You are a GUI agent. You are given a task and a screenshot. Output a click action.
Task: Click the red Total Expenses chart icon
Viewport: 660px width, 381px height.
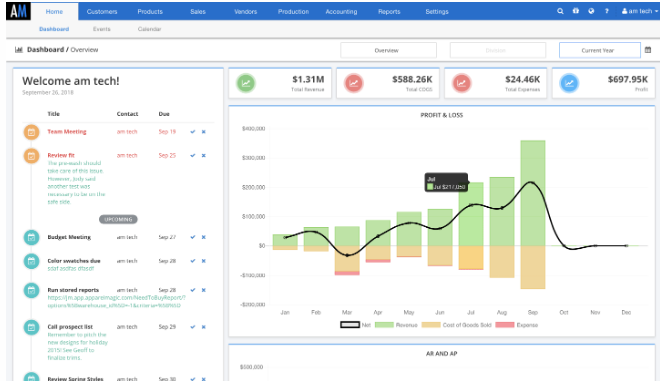tap(461, 83)
